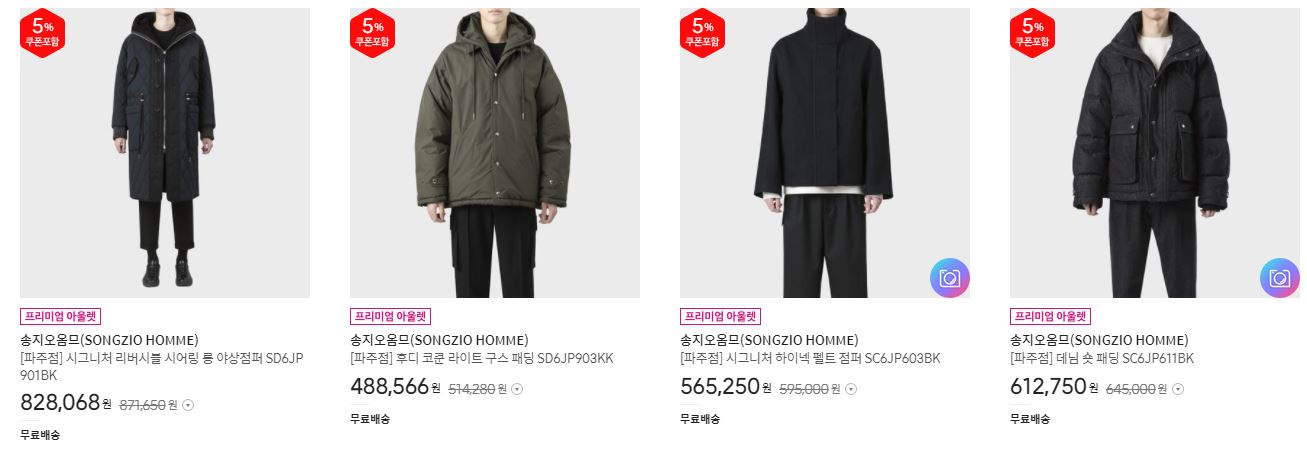Open the khaki hooded padding jacket thumbnail

pyautogui.click(x=495, y=153)
